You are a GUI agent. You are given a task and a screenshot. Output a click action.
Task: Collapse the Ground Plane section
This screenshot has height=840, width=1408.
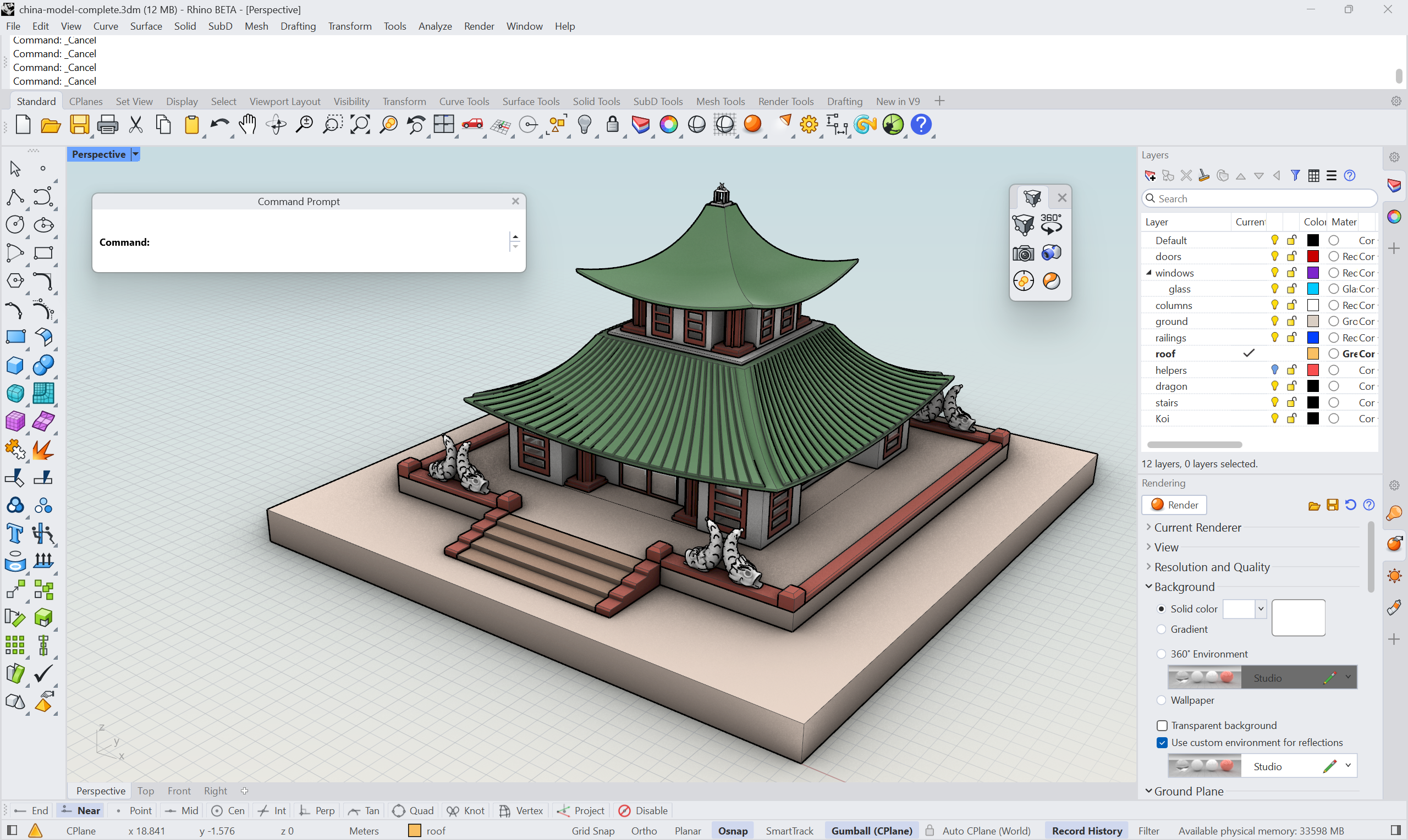(1148, 791)
